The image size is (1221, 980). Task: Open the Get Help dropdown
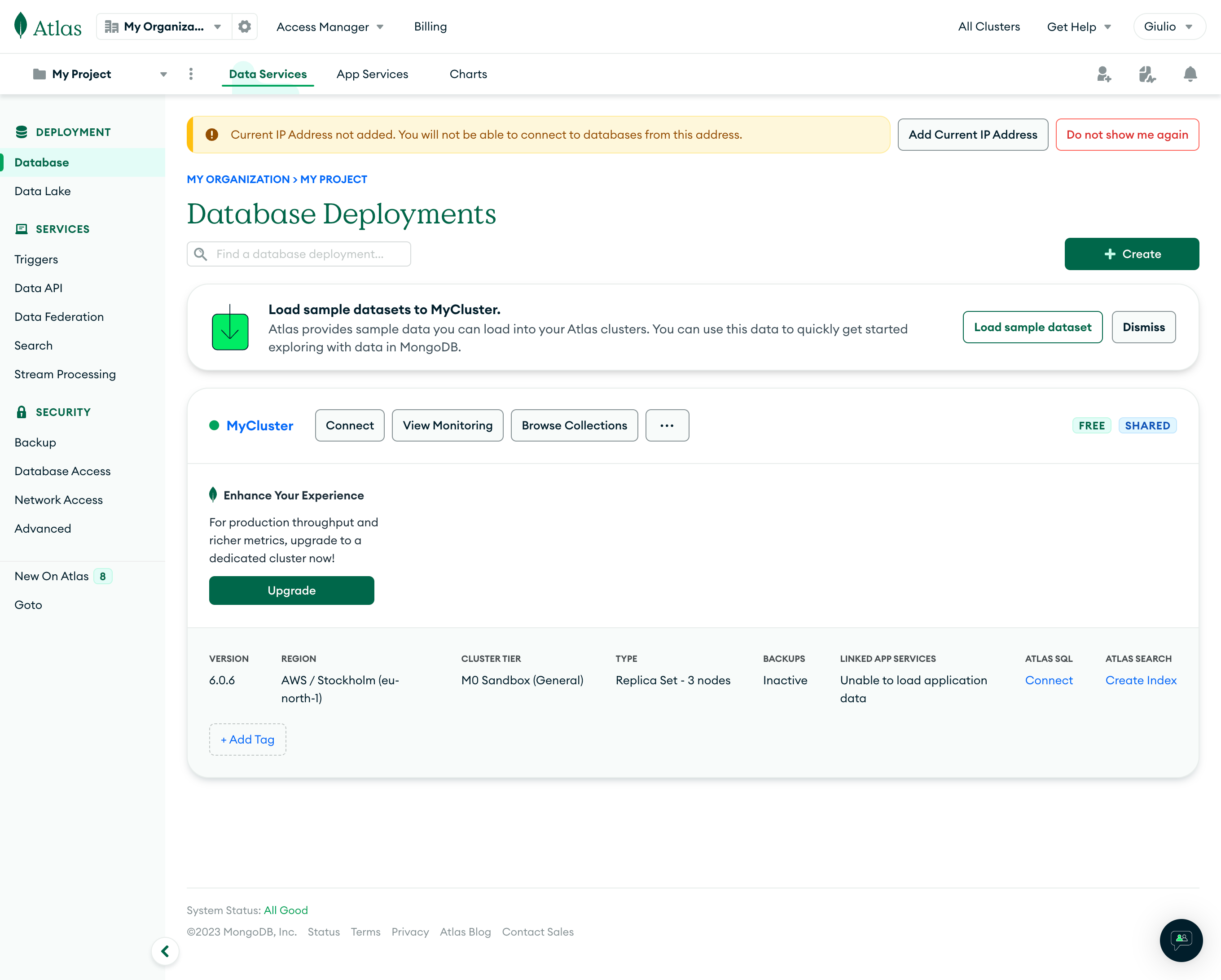1078,26
